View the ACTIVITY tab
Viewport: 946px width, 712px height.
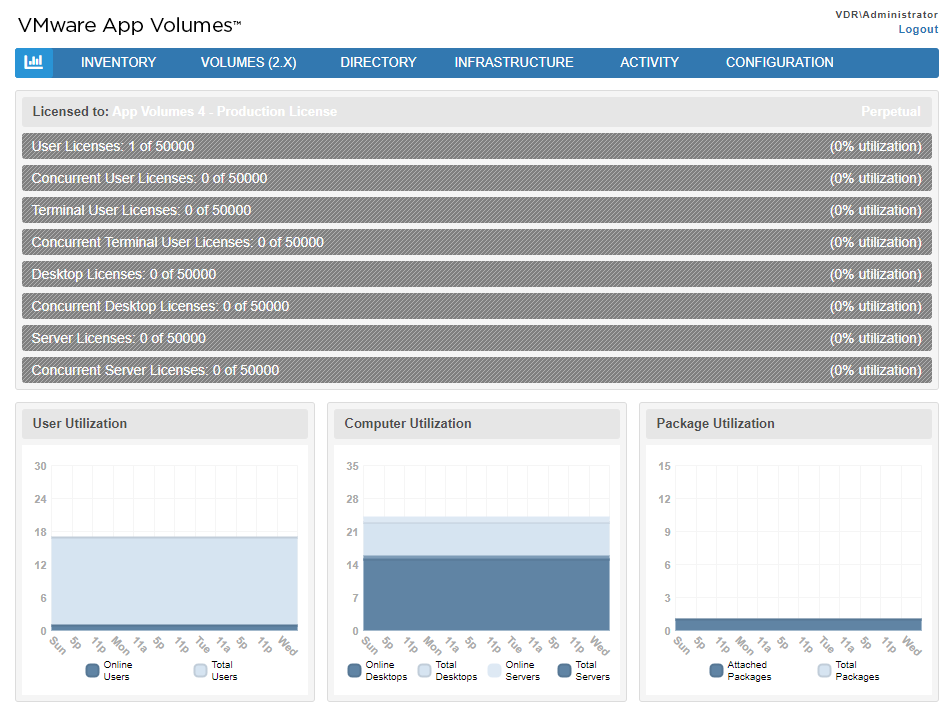(649, 62)
